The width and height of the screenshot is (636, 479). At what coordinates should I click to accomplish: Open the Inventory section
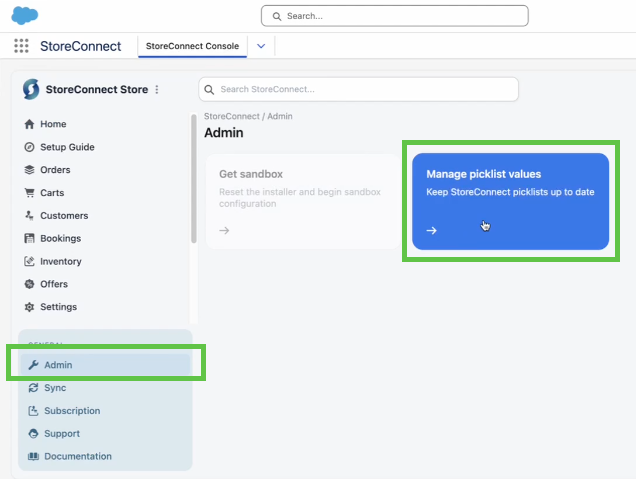60,262
